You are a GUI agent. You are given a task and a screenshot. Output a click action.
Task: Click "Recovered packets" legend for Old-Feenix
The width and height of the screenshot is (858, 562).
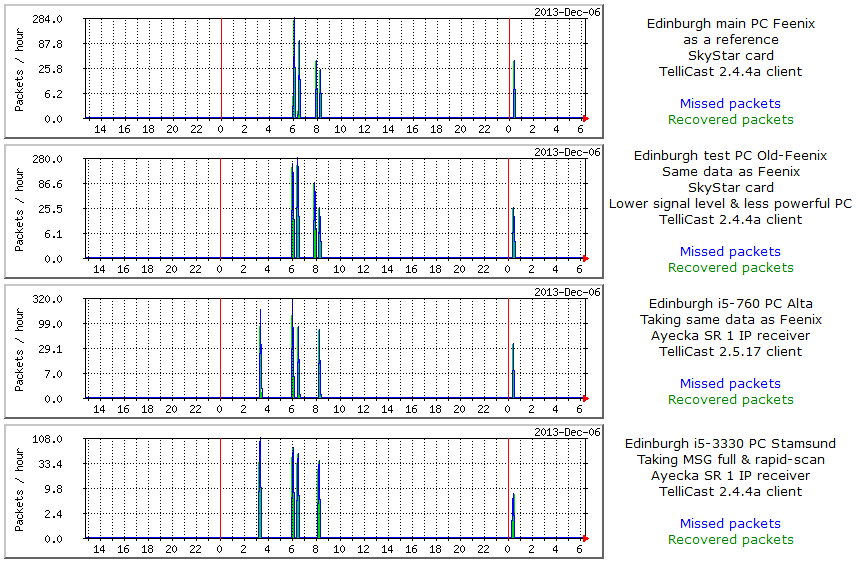731,267
